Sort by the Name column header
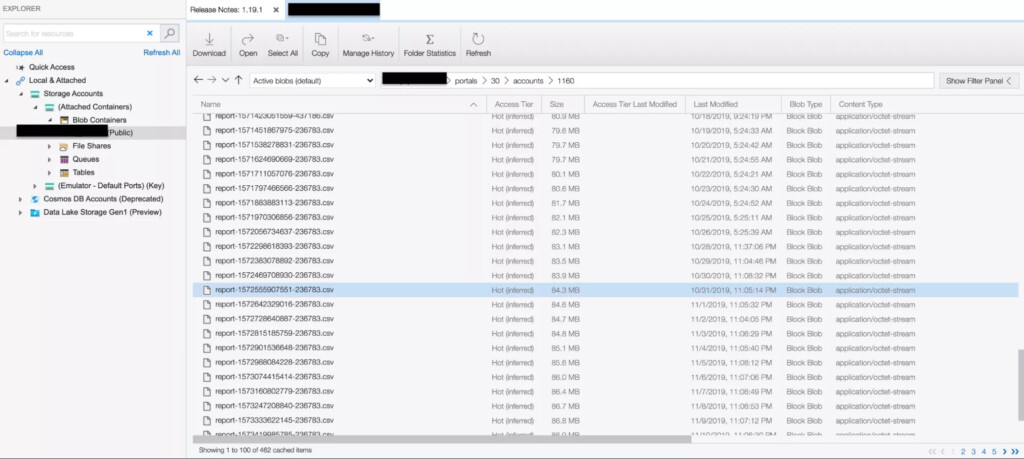Image resolution: width=1024 pixels, height=459 pixels. [x=339, y=104]
